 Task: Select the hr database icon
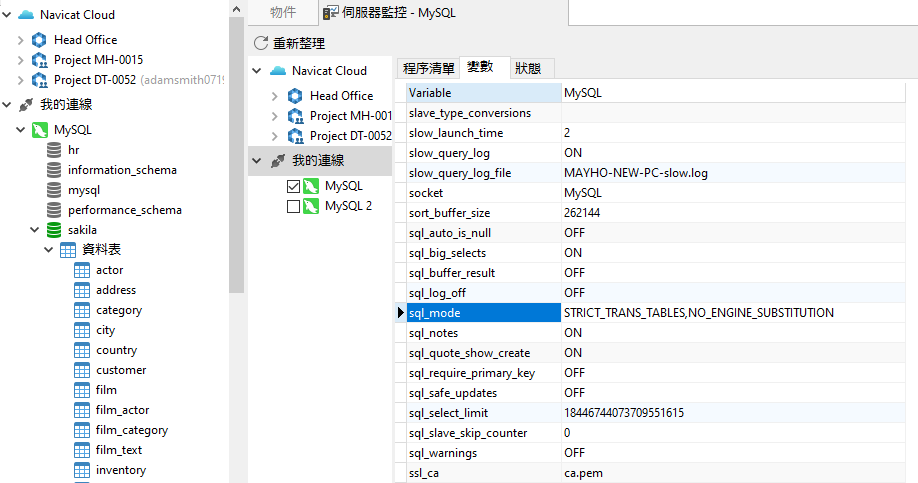pos(54,150)
